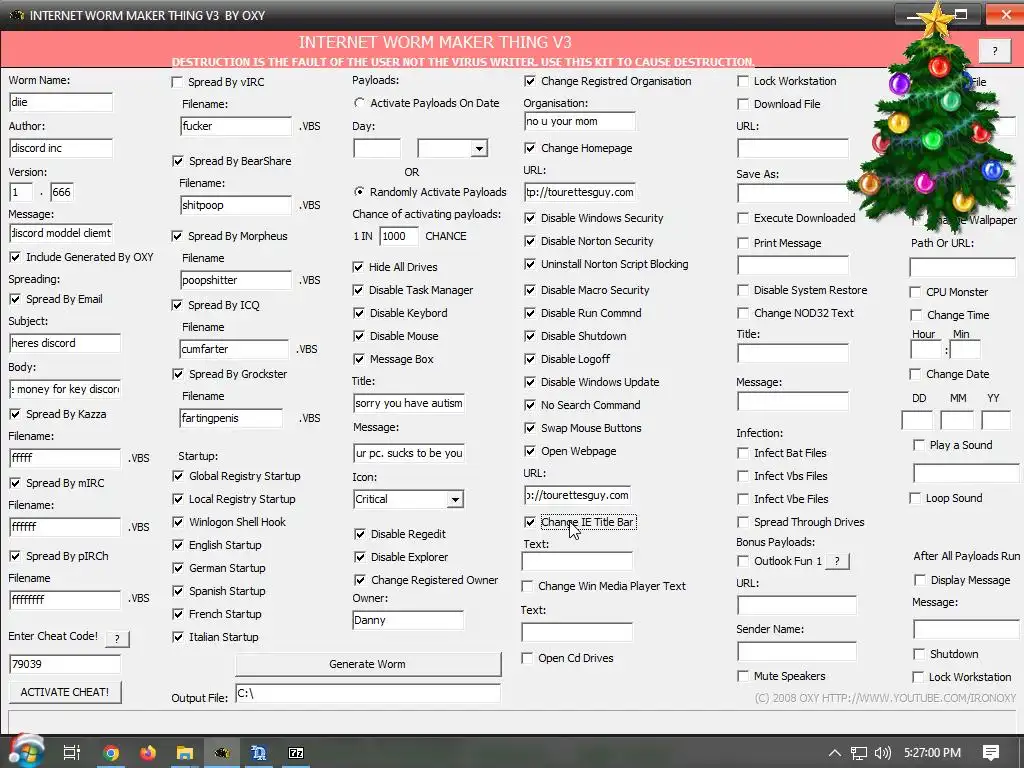Enable Spread Through Drives checkbox
The height and width of the screenshot is (768, 1024).
click(x=743, y=522)
